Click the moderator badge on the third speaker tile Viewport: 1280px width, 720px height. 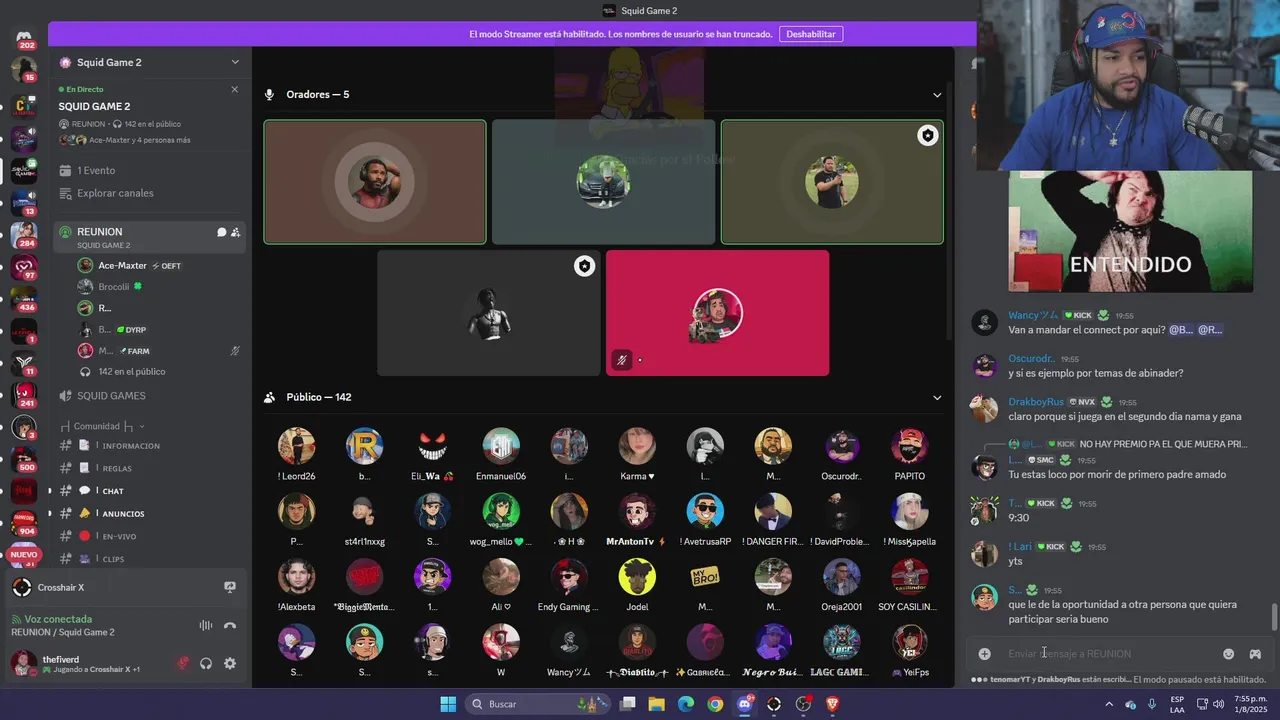tap(928, 136)
